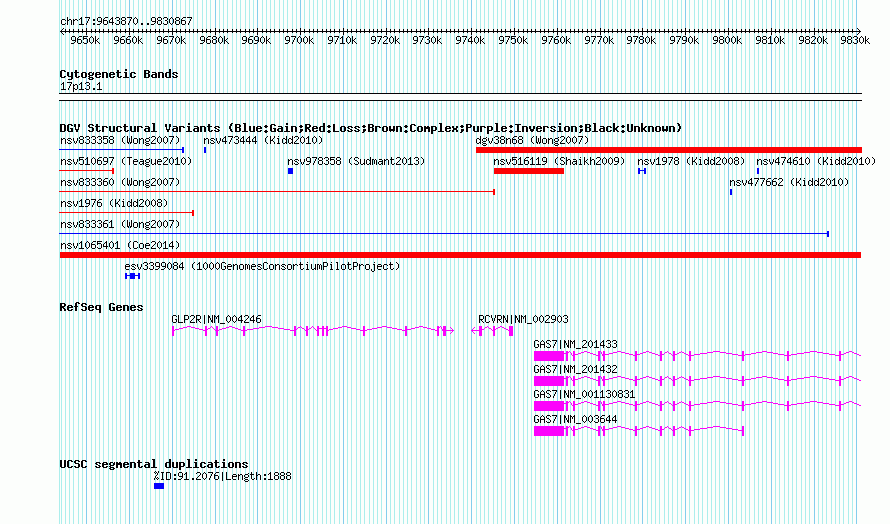Open transcript label GAS7|NM_003644

576,420
